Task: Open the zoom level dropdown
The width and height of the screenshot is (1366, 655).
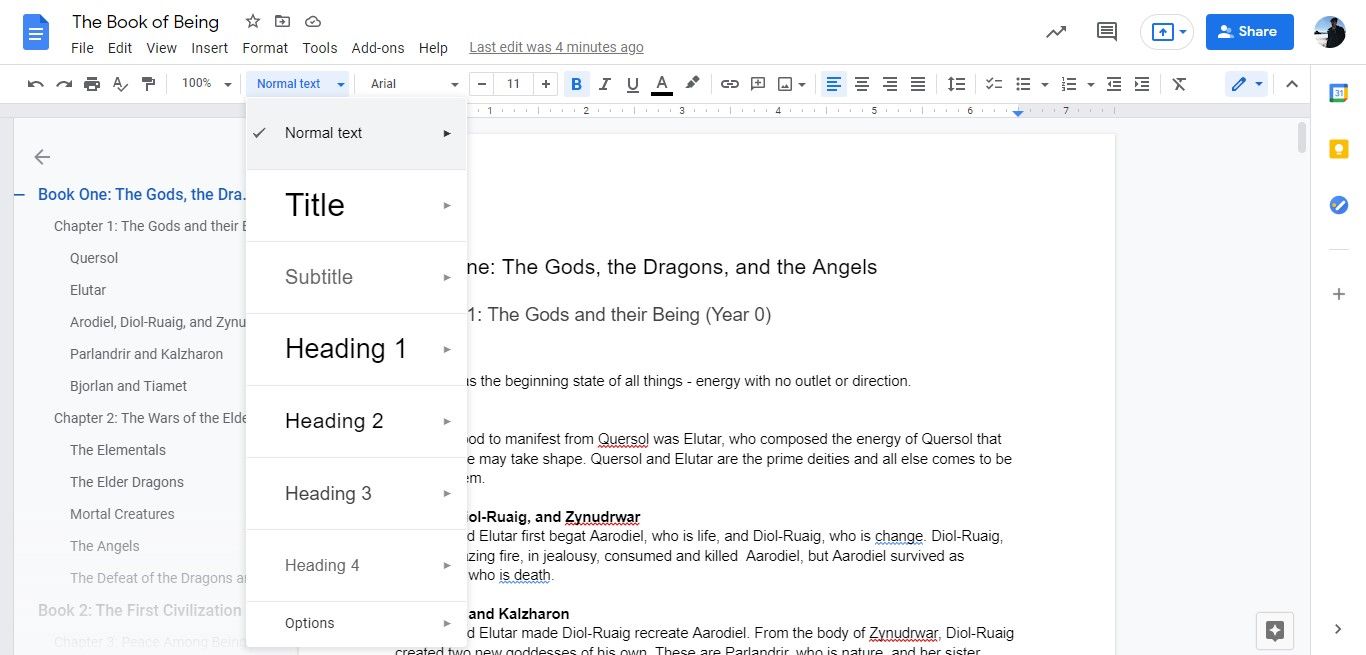Action: coord(204,84)
